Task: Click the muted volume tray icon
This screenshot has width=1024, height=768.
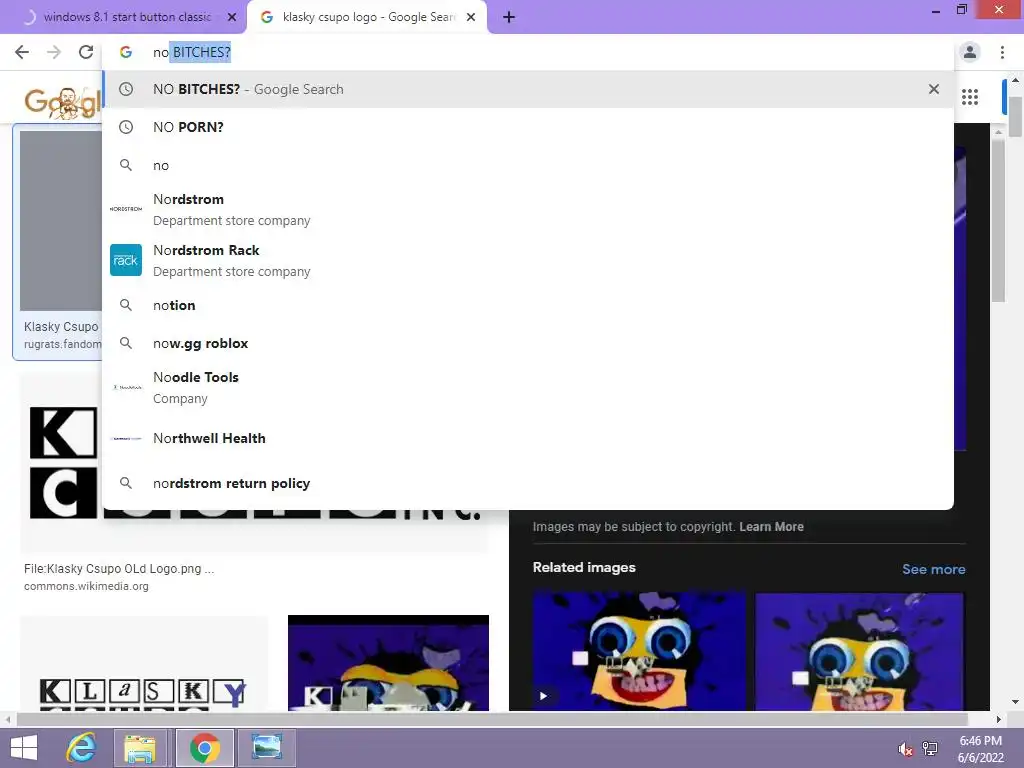Action: tap(905, 748)
